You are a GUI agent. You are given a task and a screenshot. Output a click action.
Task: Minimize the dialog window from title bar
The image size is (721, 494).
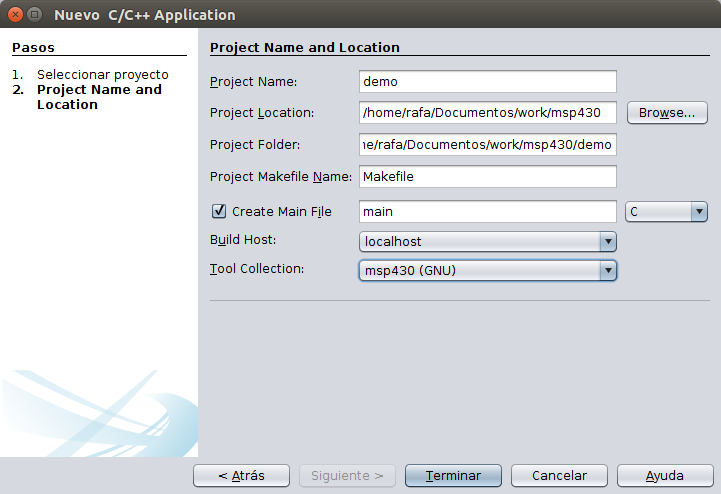(35, 15)
